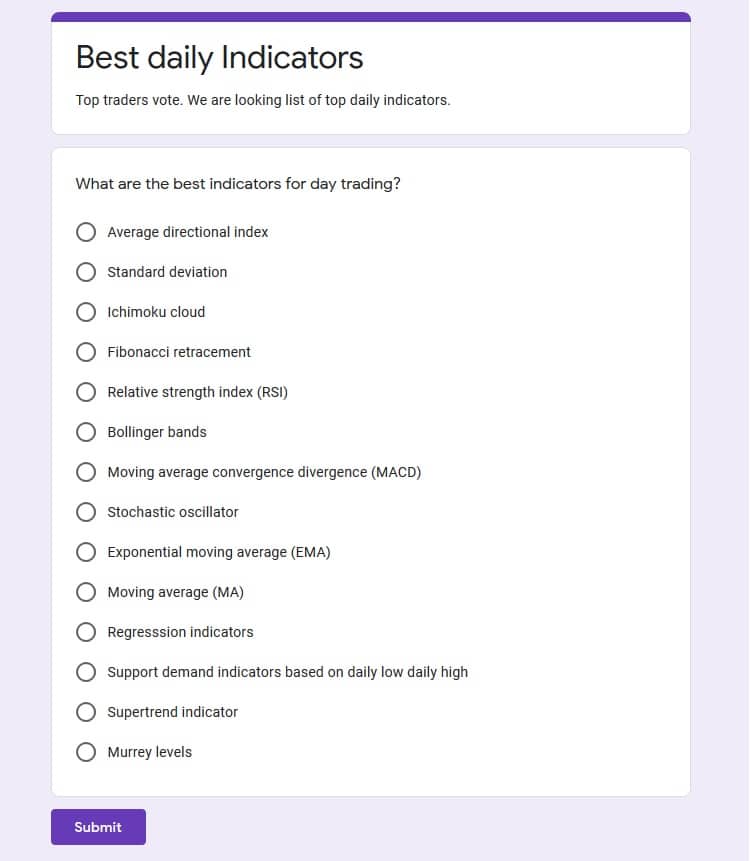750x861 pixels.
Task: Select Fibonacci retracement radio button
Action: point(86,352)
